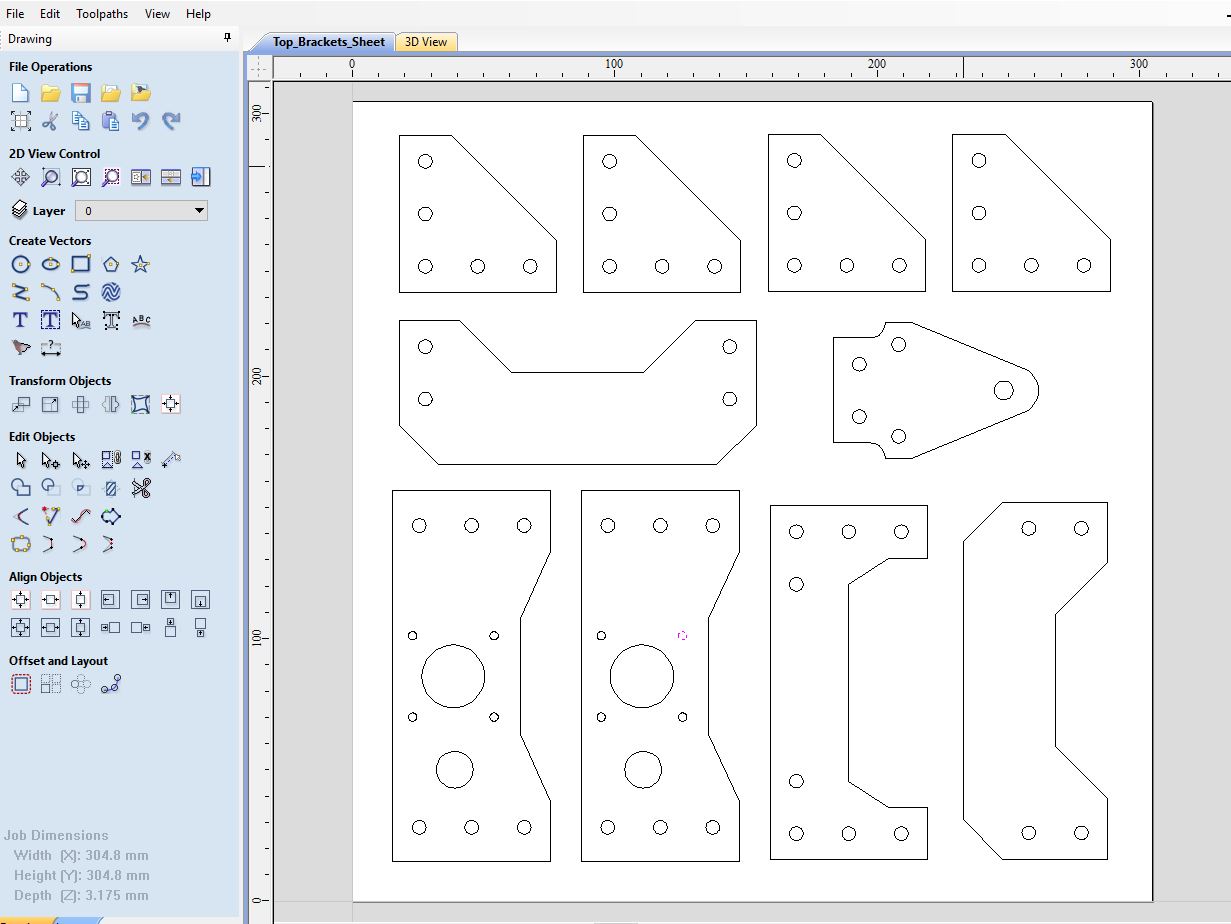Select the Draw Star tool
1231x924 pixels.
141,264
